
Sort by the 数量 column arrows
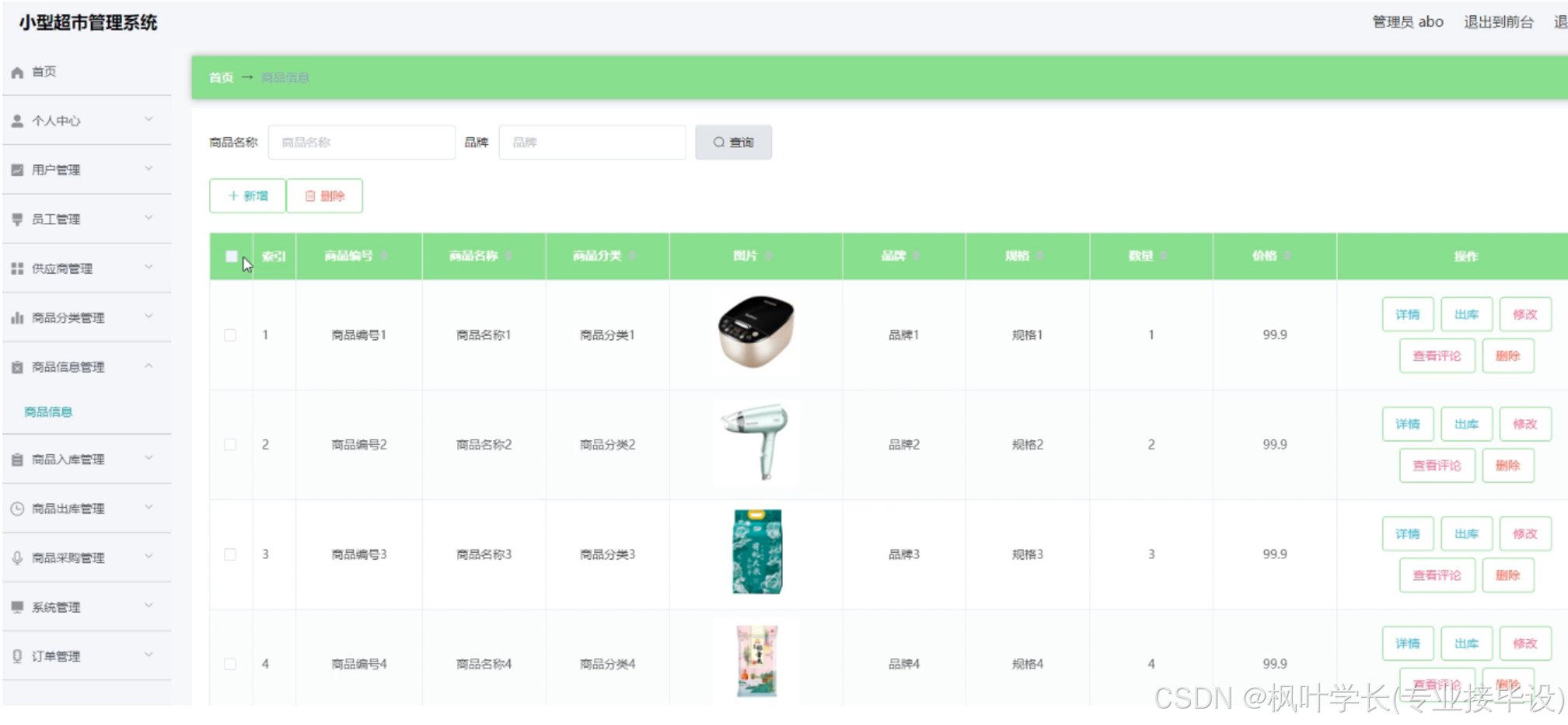[x=1164, y=256]
